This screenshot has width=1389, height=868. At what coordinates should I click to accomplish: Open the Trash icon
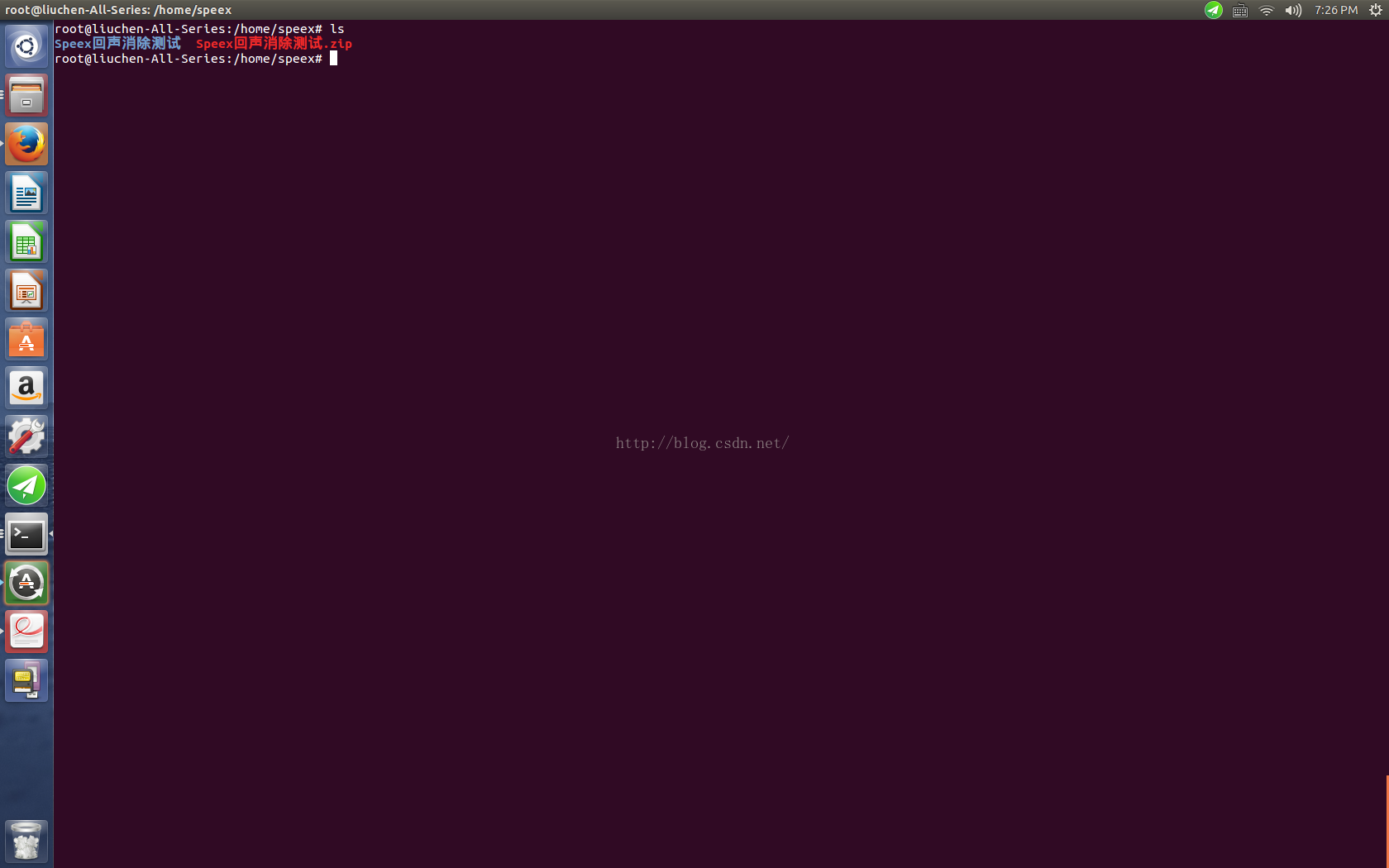[26, 841]
